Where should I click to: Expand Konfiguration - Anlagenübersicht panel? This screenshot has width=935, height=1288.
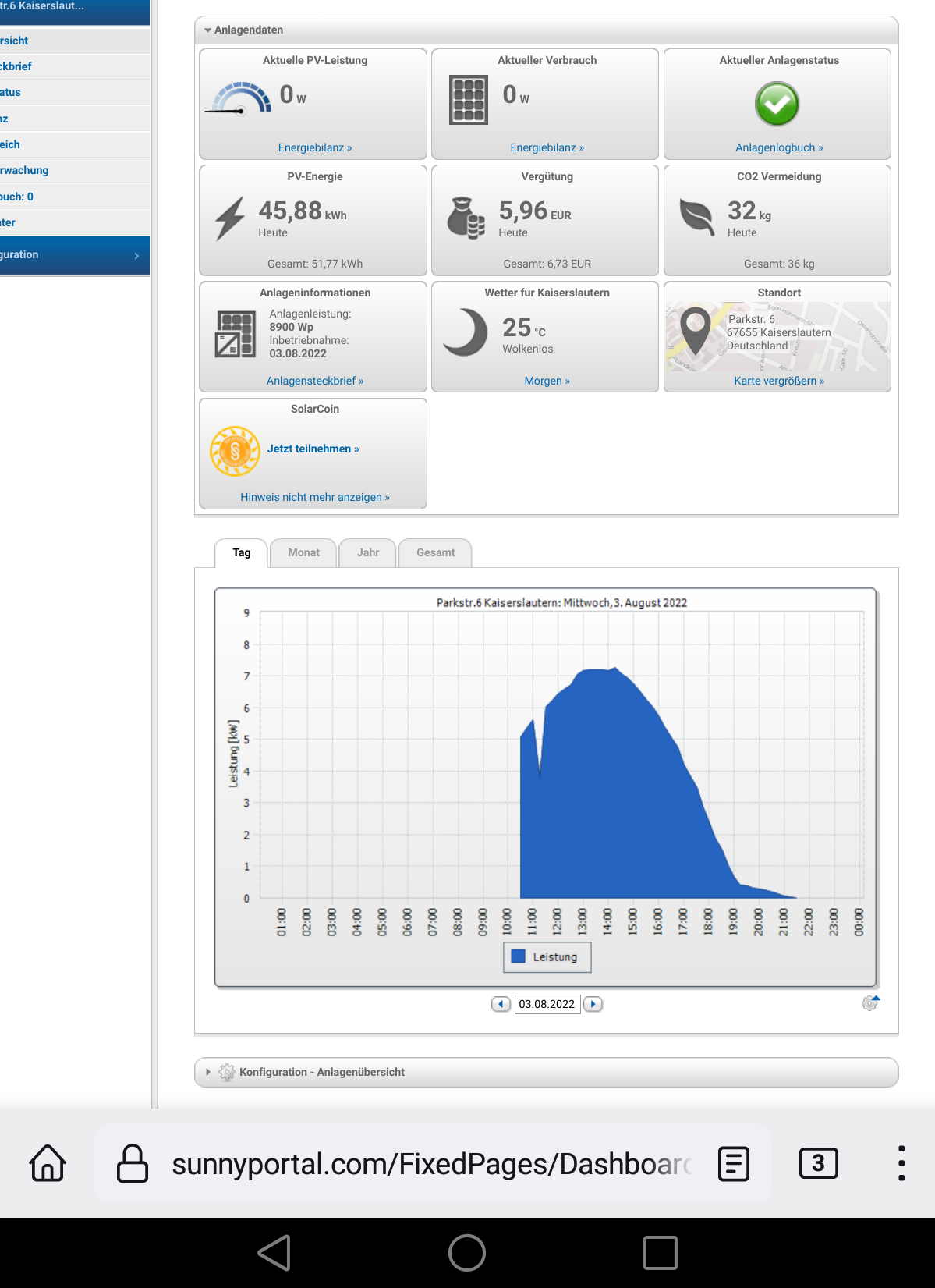pyautogui.click(x=208, y=1072)
